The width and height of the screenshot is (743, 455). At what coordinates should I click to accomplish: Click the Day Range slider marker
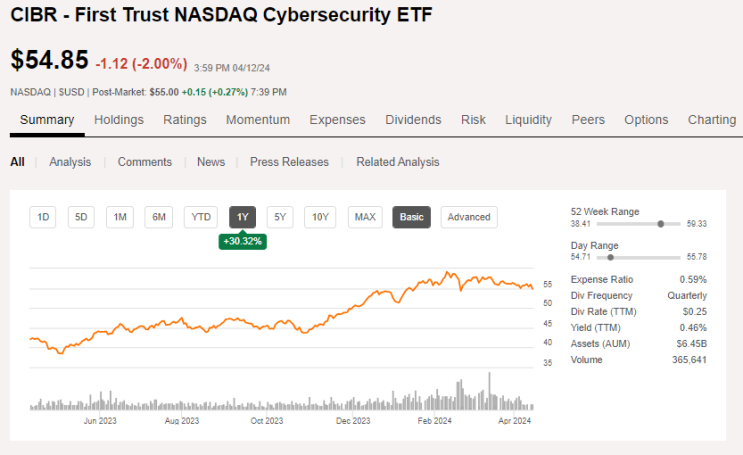pyautogui.click(x=611, y=257)
